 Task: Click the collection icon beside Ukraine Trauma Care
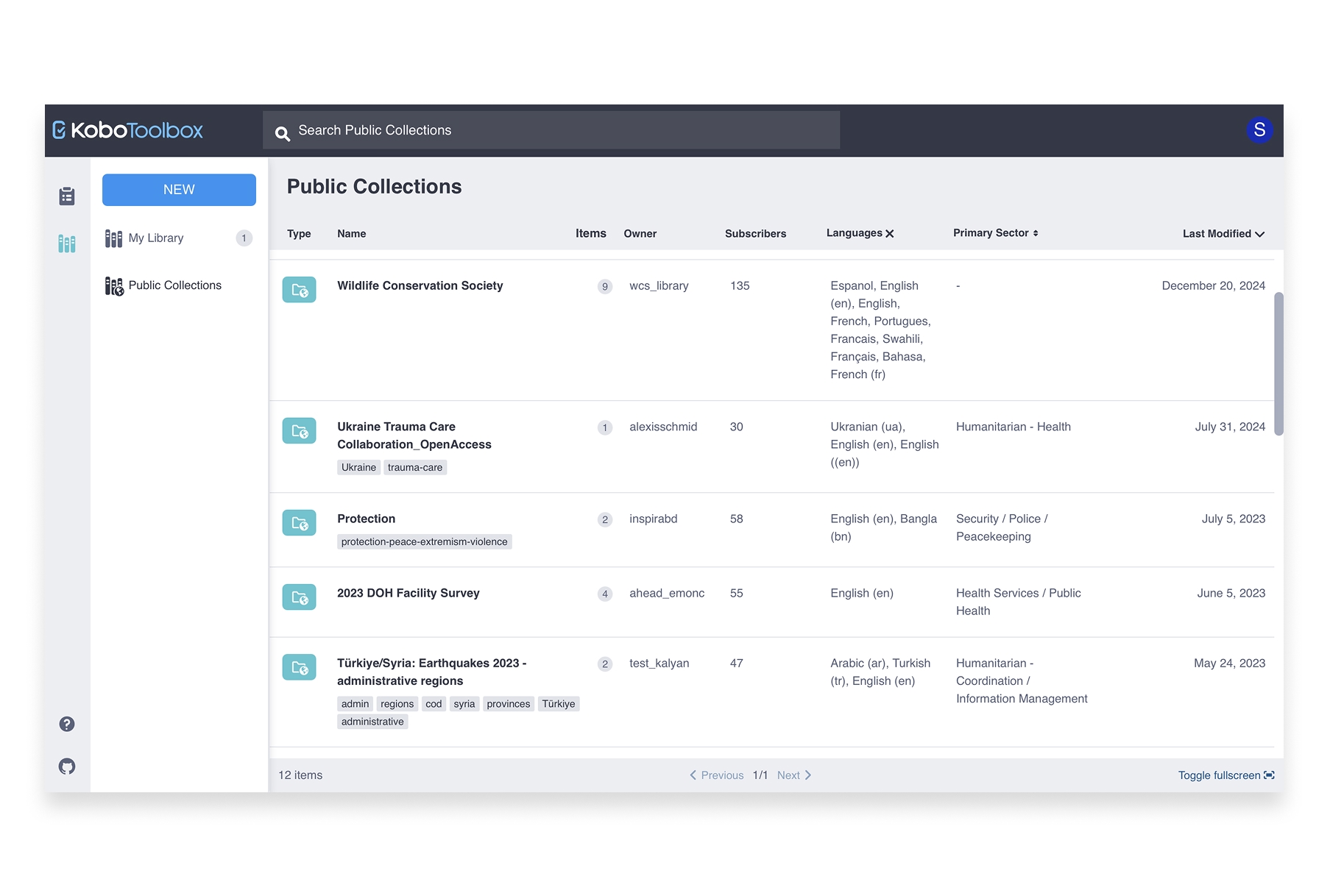(299, 430)
